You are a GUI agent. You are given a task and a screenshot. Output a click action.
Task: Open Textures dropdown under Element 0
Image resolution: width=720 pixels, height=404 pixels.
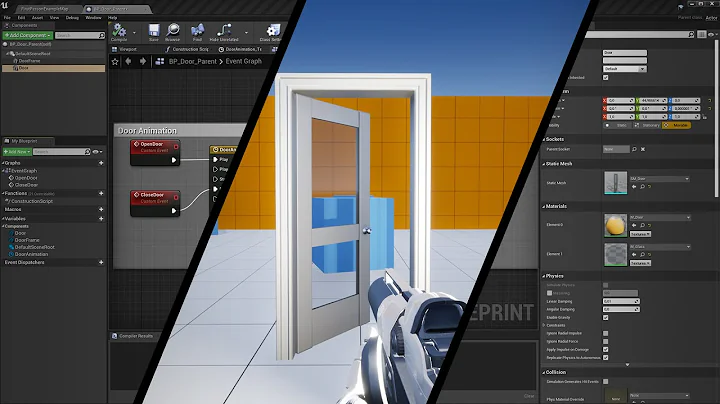[x=640, y=234]
